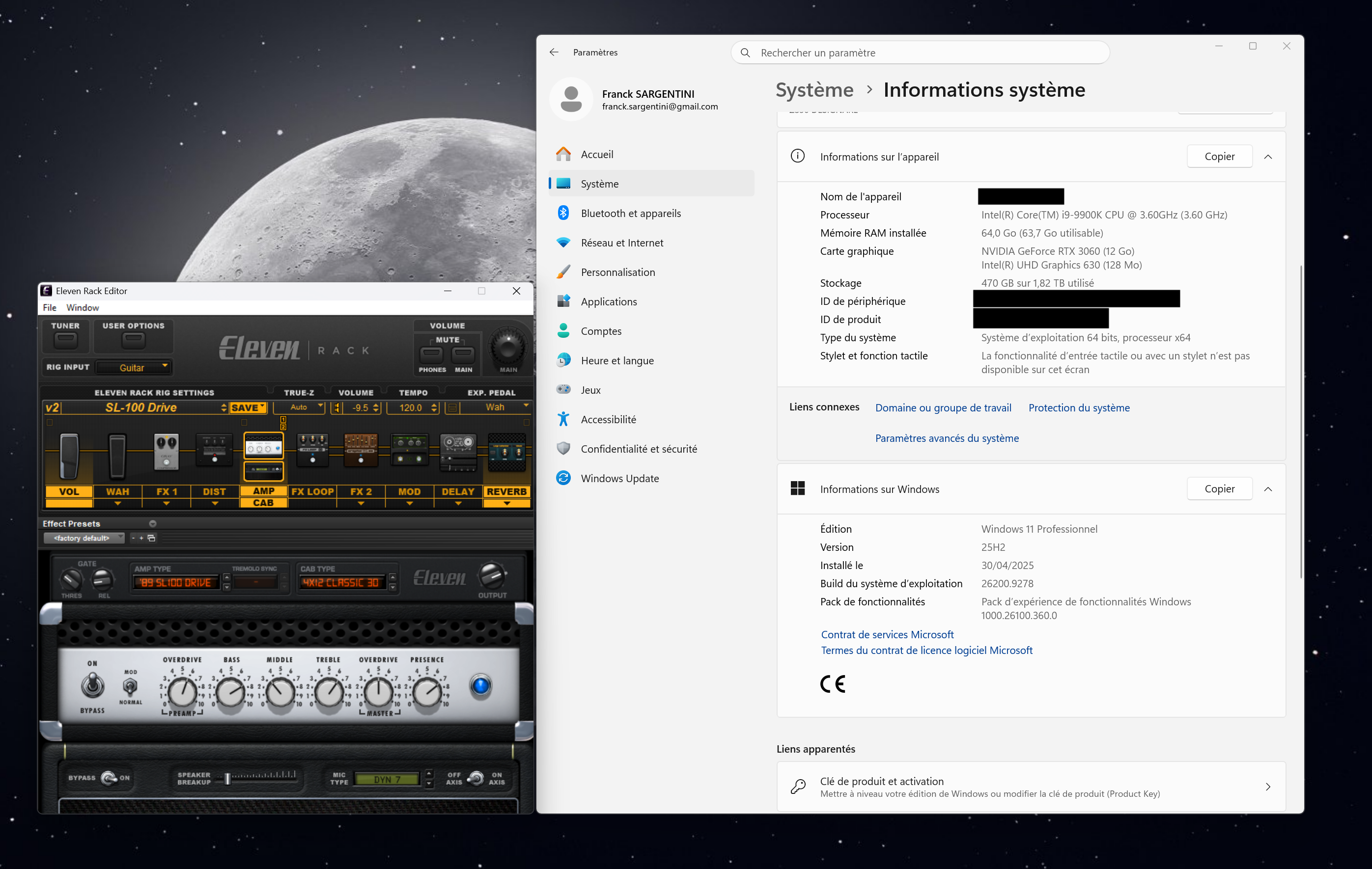This screenshot has height=869, width=1372.
Task: Open the File menu in Eleven Rack Editor
Action: [50, 307]
